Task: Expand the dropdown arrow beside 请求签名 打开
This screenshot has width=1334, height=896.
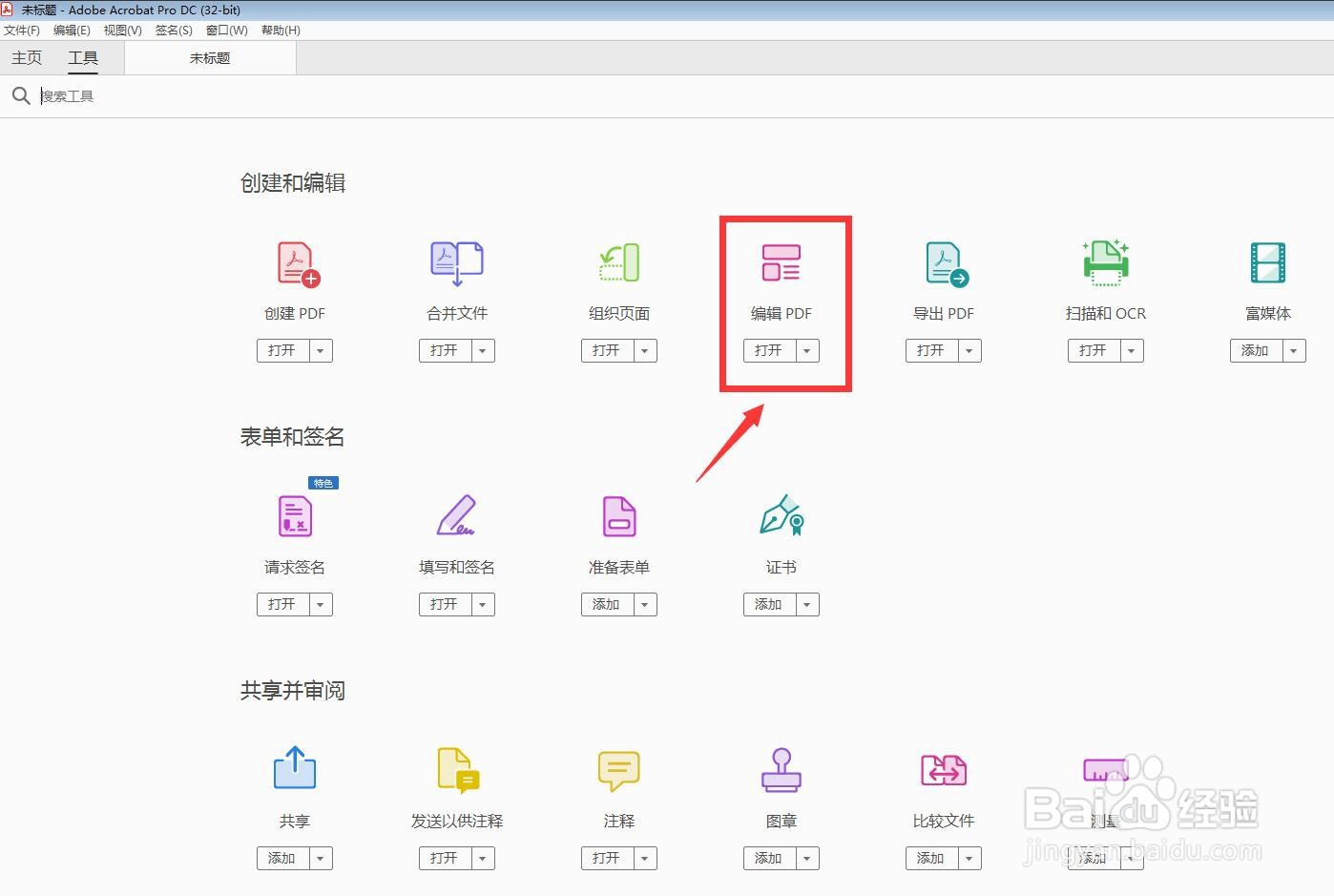Action: pyautogui.click(x=321, y=604)
